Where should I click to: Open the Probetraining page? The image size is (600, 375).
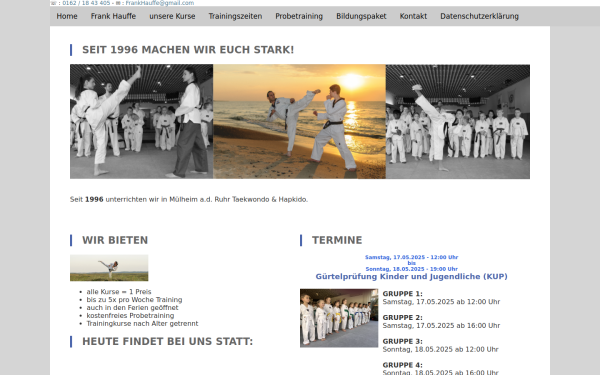[x=299, y=16]
